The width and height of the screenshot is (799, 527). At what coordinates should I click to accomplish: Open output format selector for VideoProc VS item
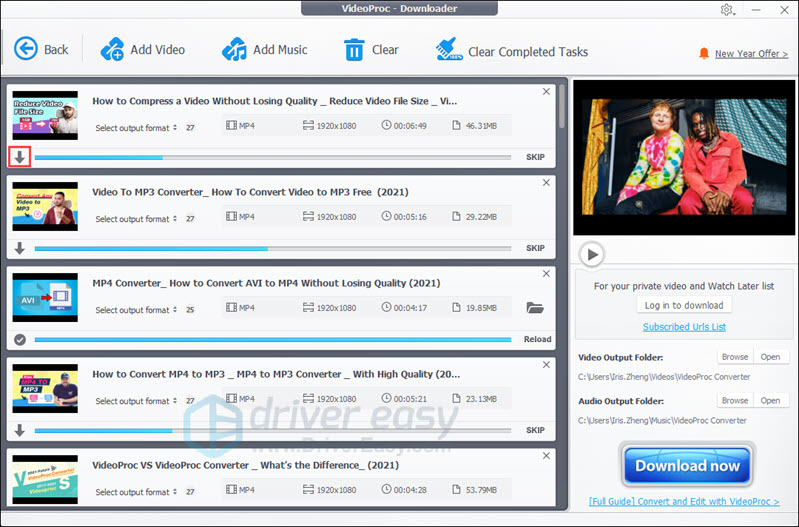pos(136,492)
